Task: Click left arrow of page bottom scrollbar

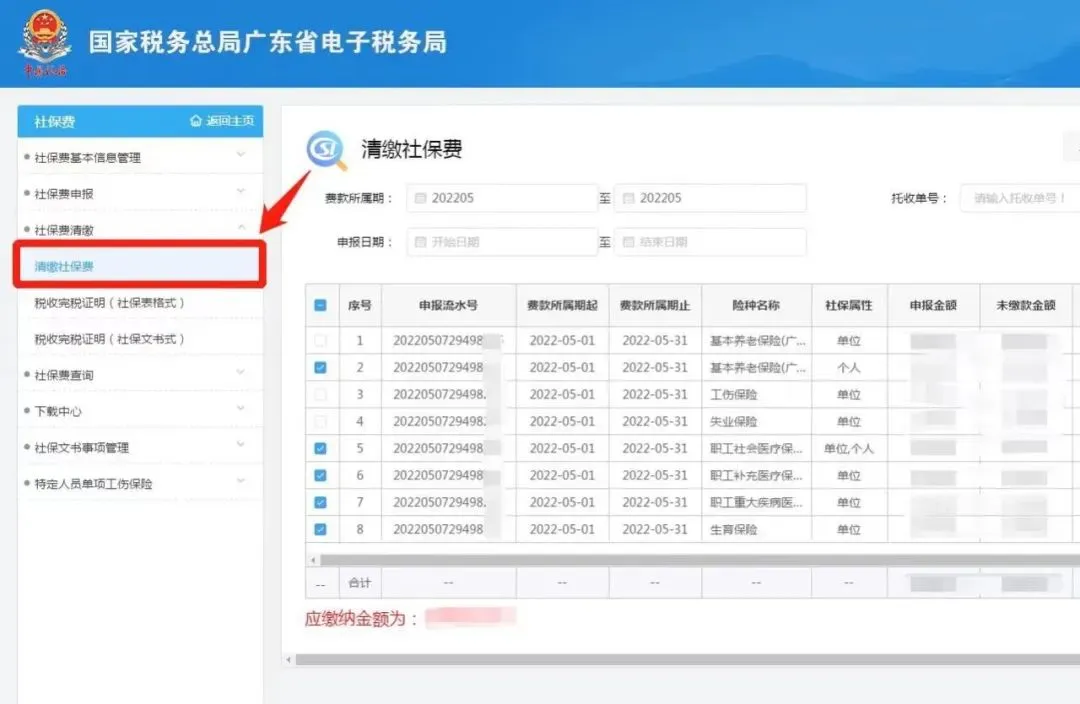Action: click(x=289, y=660)
